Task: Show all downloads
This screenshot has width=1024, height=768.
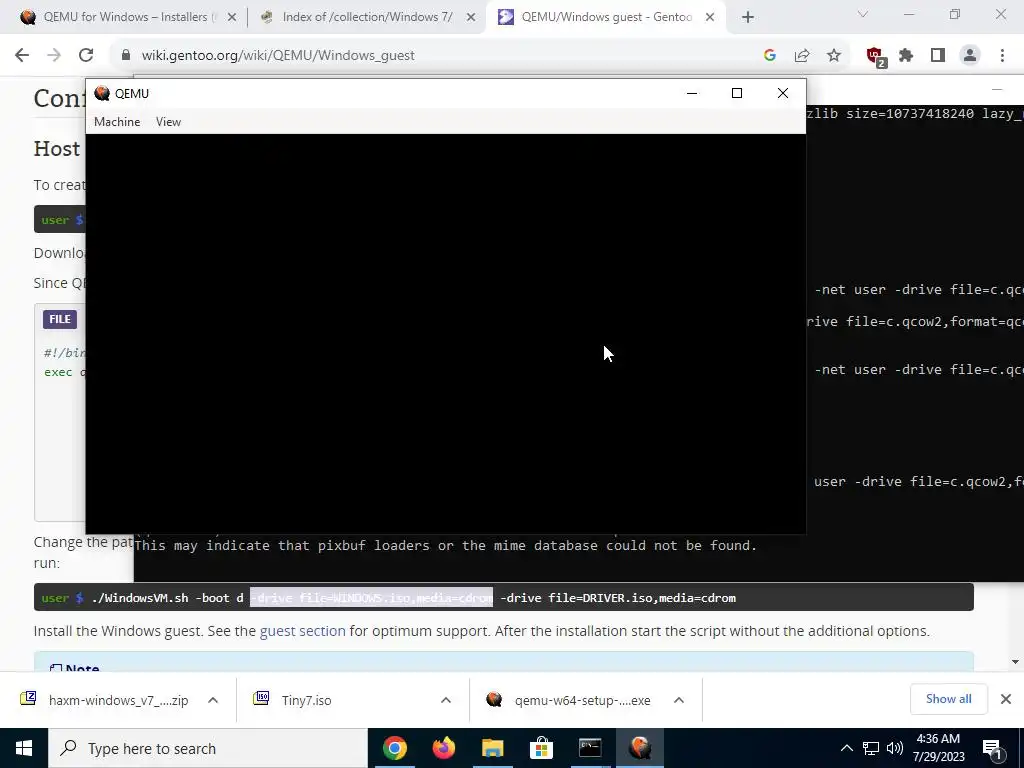Action: (x=948, y=699)
